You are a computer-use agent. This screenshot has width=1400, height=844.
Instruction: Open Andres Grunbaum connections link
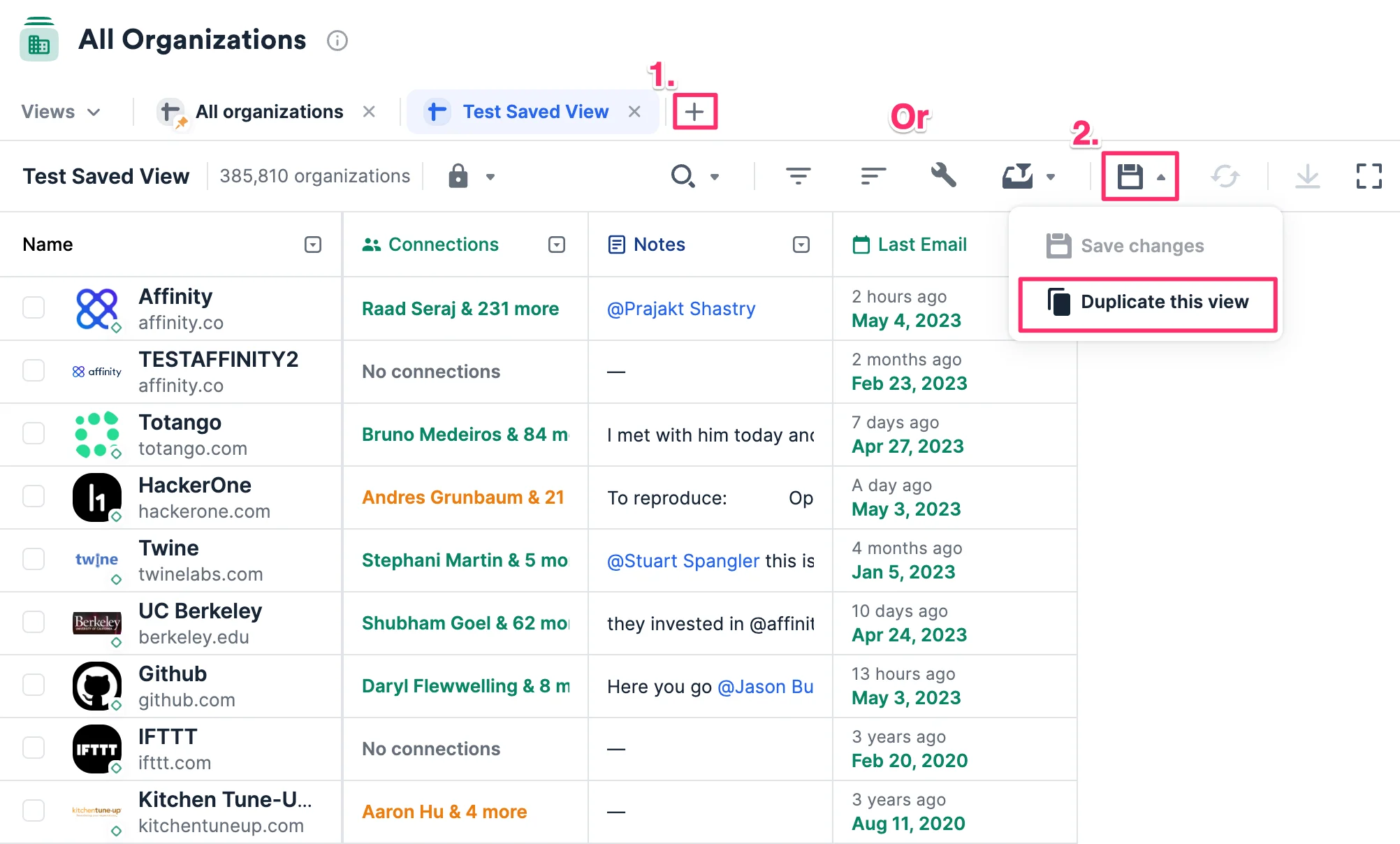pos(463,497)
